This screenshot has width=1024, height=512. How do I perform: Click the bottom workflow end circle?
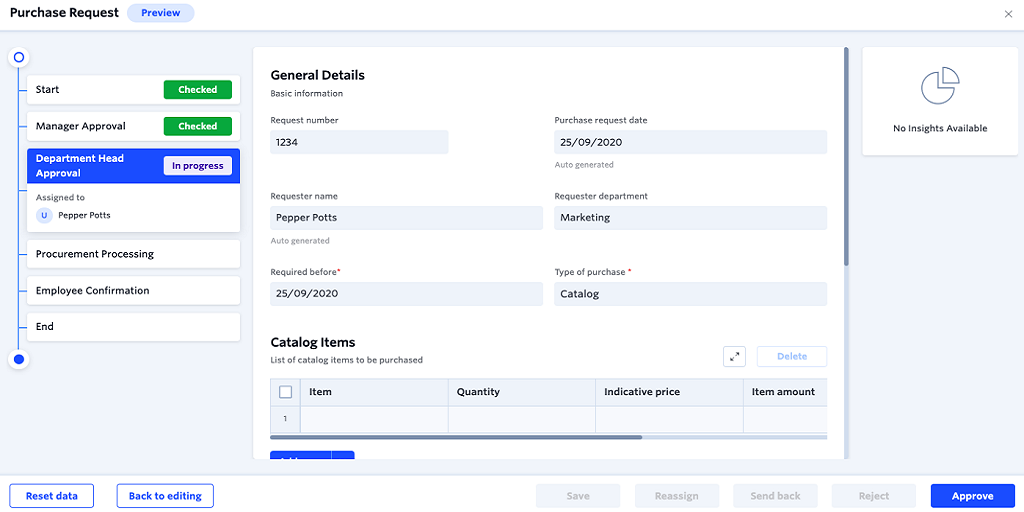(18, 359)
